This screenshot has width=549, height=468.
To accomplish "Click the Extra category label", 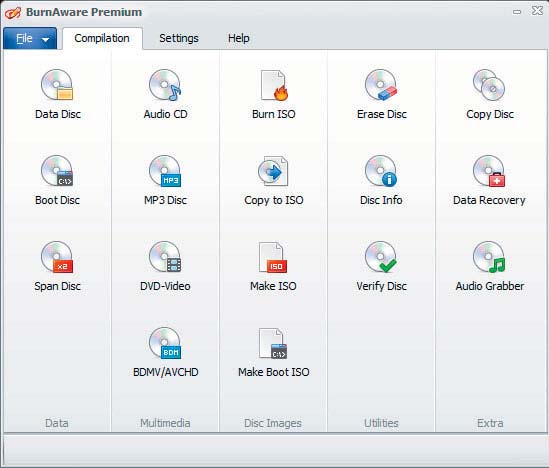I will click(490, 423).
